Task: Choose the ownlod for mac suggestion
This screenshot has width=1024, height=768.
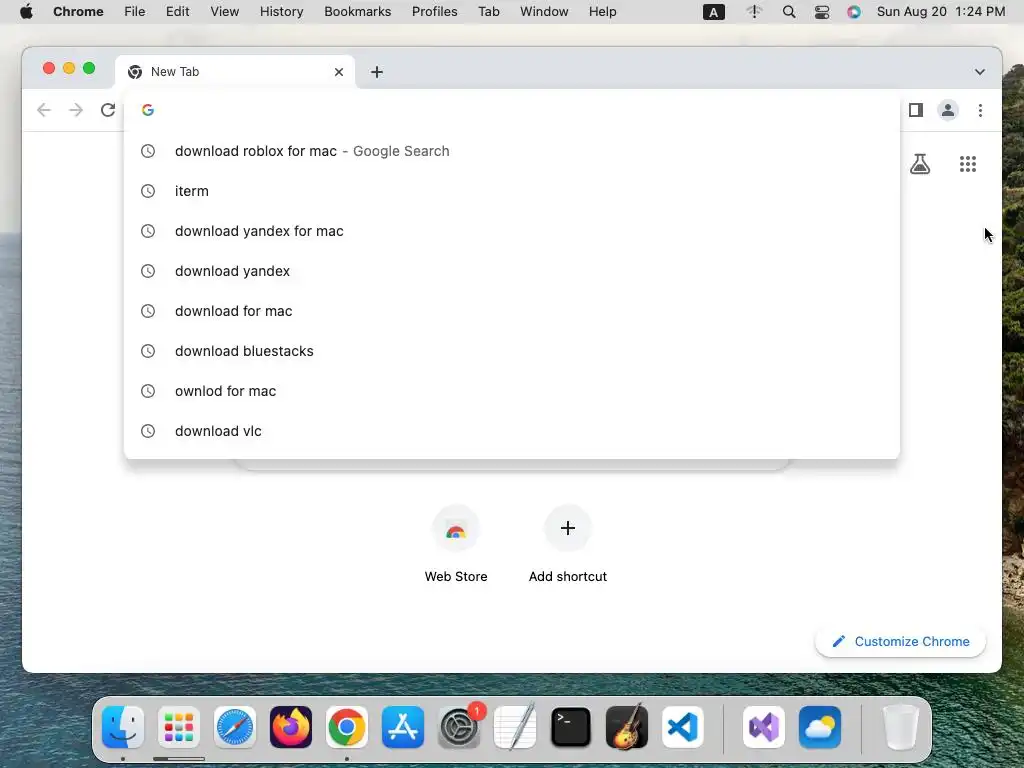Action: [512, 391]
